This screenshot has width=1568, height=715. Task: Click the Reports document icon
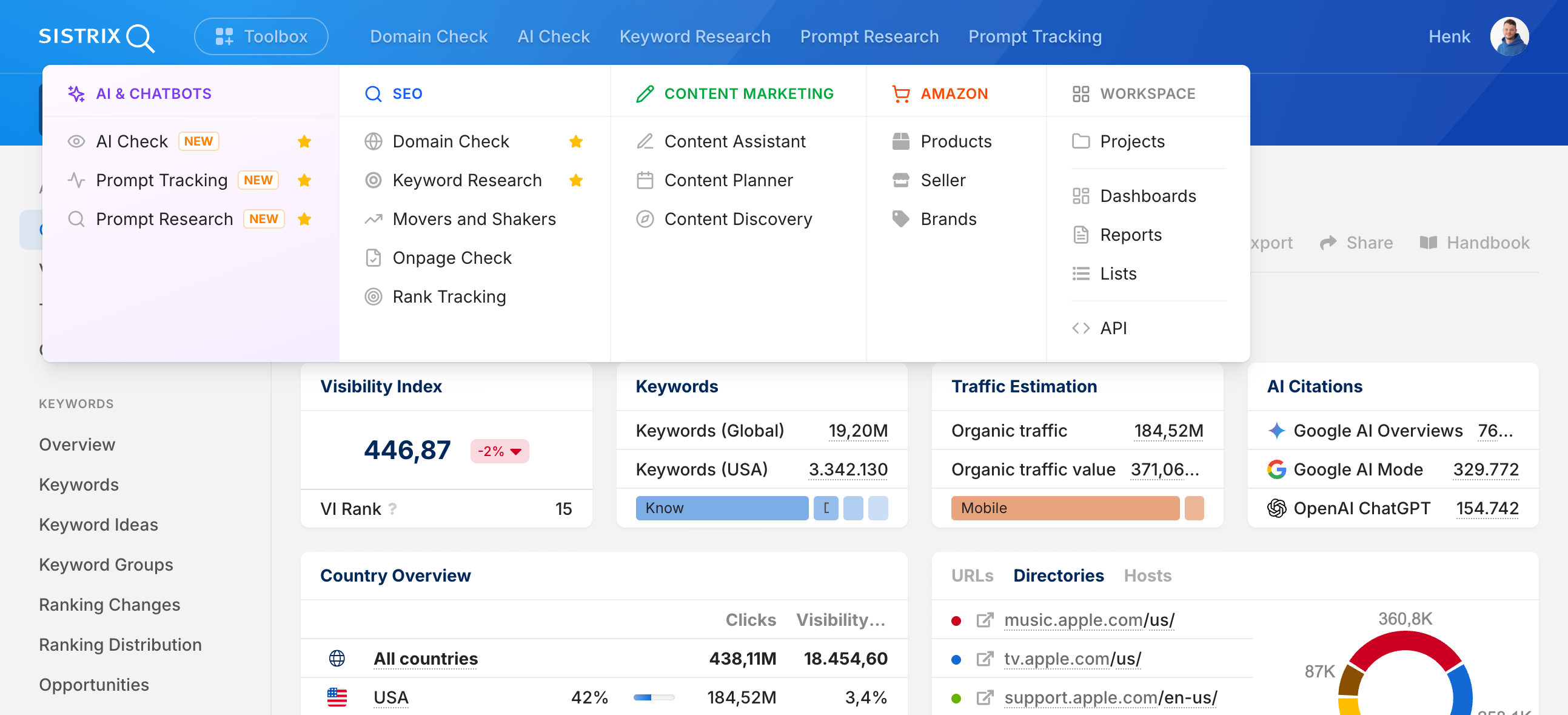[x=1081, y=235]
